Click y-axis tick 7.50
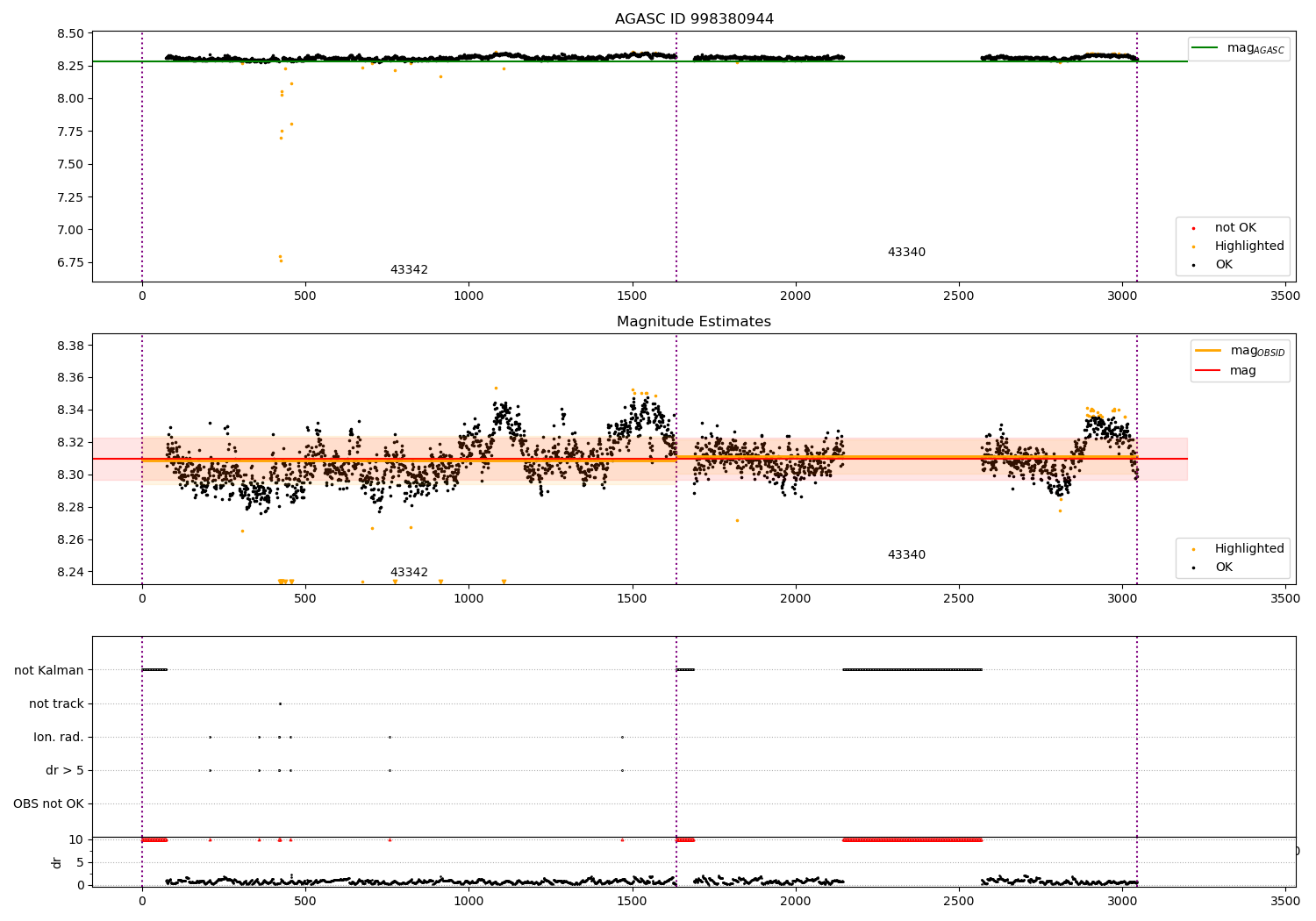Viewport: 1316px width, 921px height. click(69, 165)
